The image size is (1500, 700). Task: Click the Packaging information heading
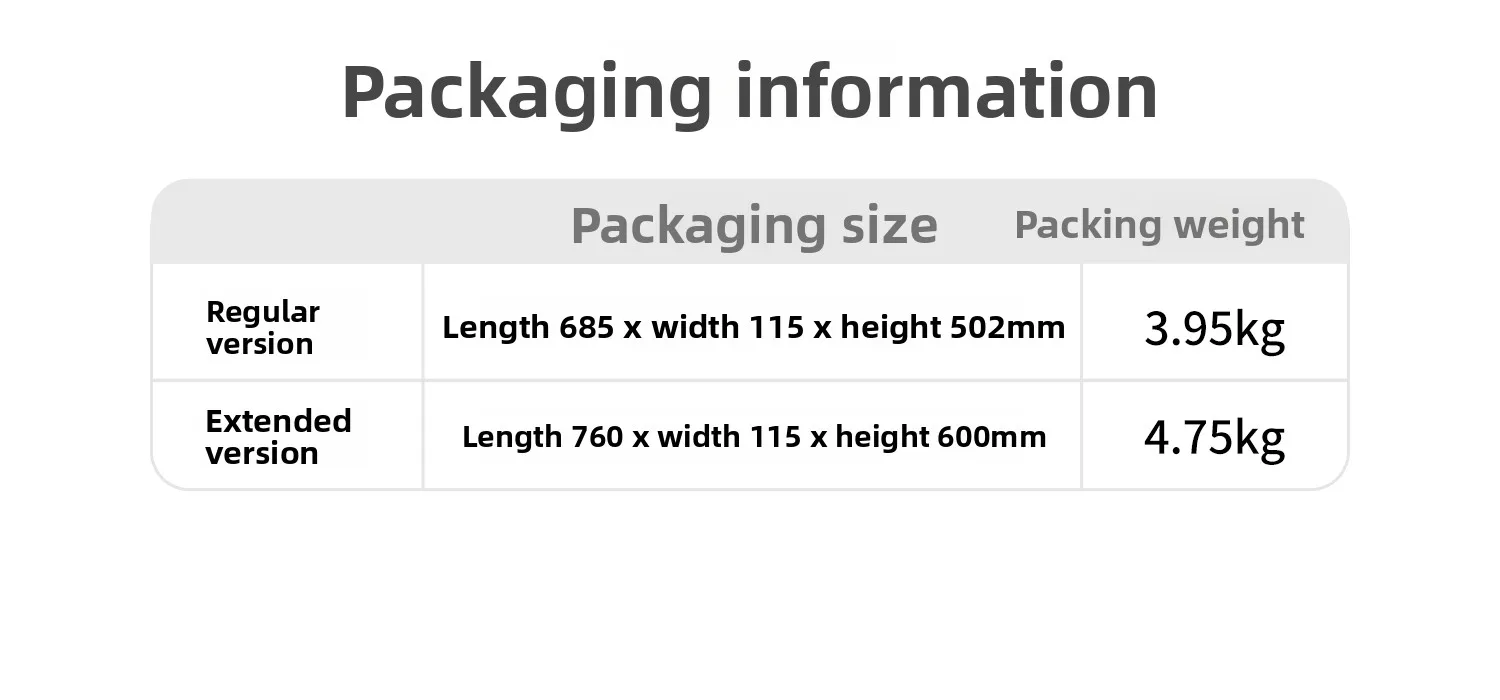[750, 92]
